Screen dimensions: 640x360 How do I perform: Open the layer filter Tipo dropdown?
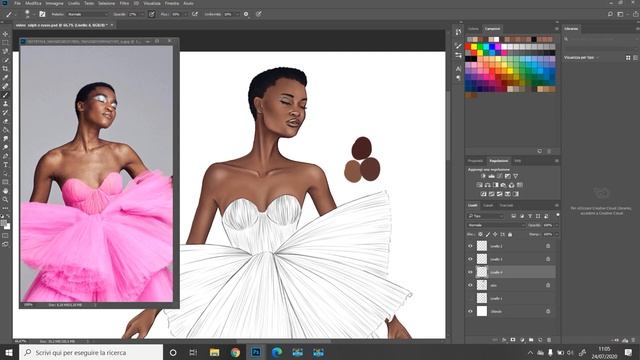point(486,216)
